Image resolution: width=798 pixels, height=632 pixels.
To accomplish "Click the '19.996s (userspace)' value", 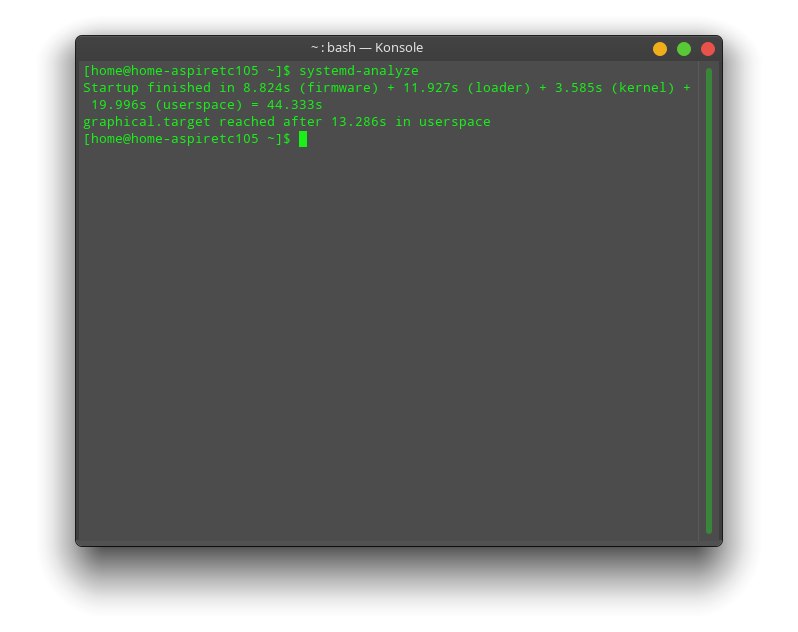I will pyautogui.click(x=166, y=105).
